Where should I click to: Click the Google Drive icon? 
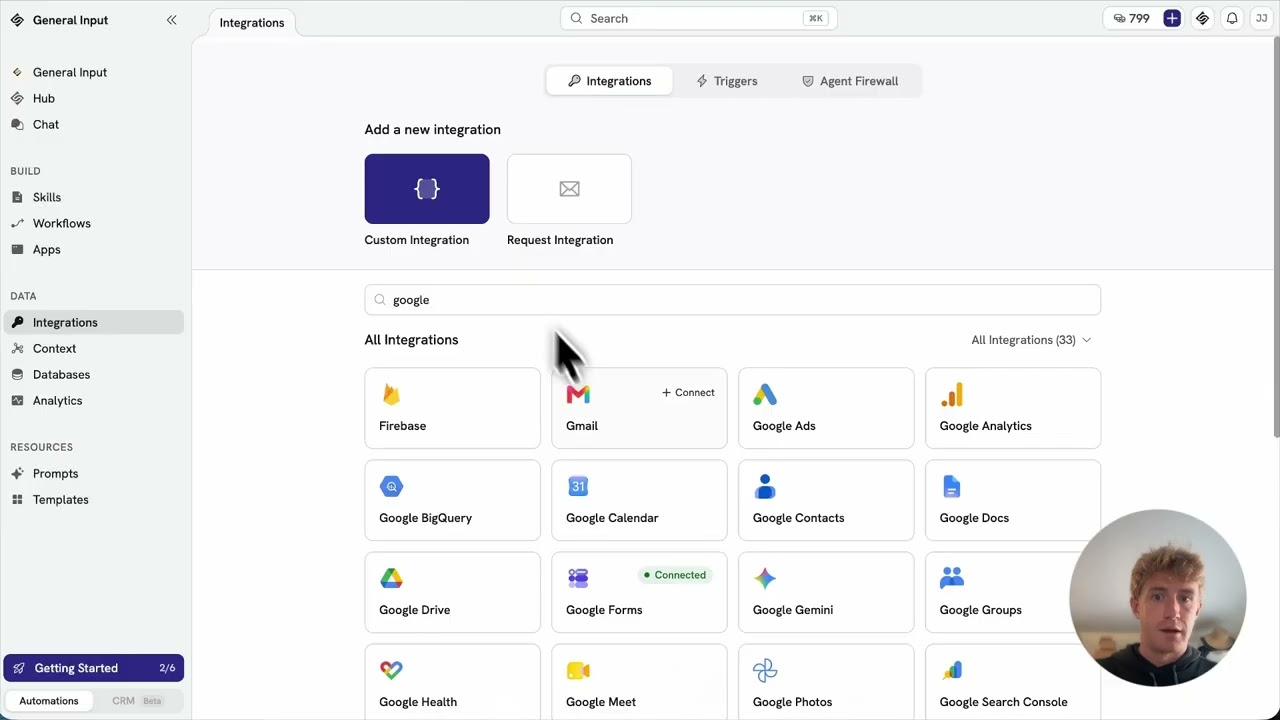[391, 578]
